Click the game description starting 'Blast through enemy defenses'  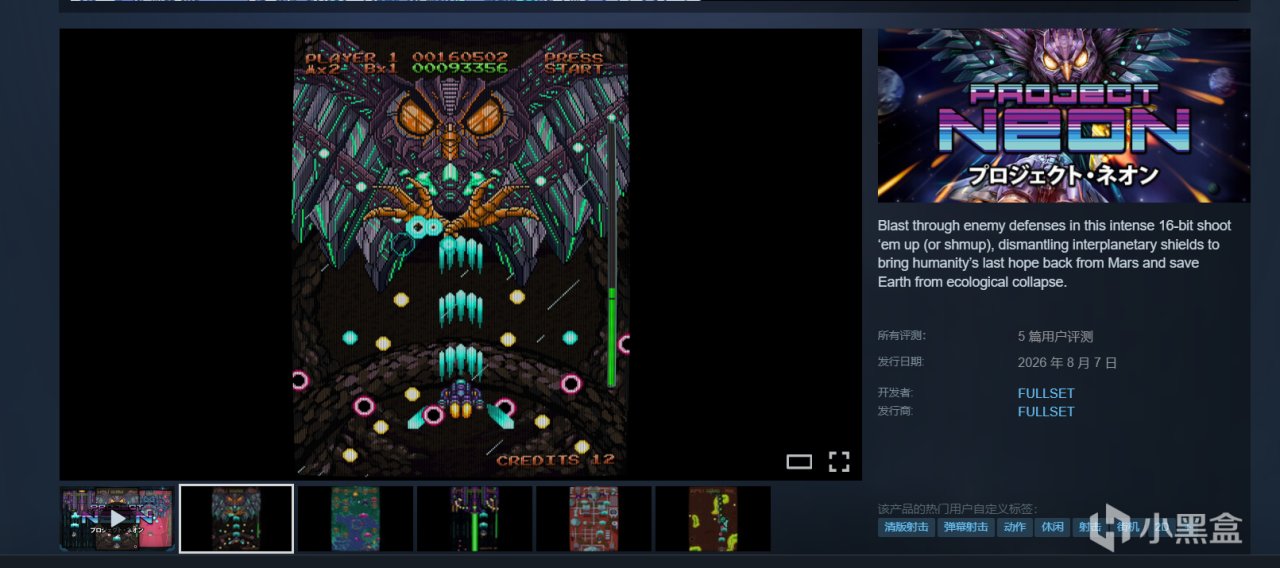click(1055, 254)
